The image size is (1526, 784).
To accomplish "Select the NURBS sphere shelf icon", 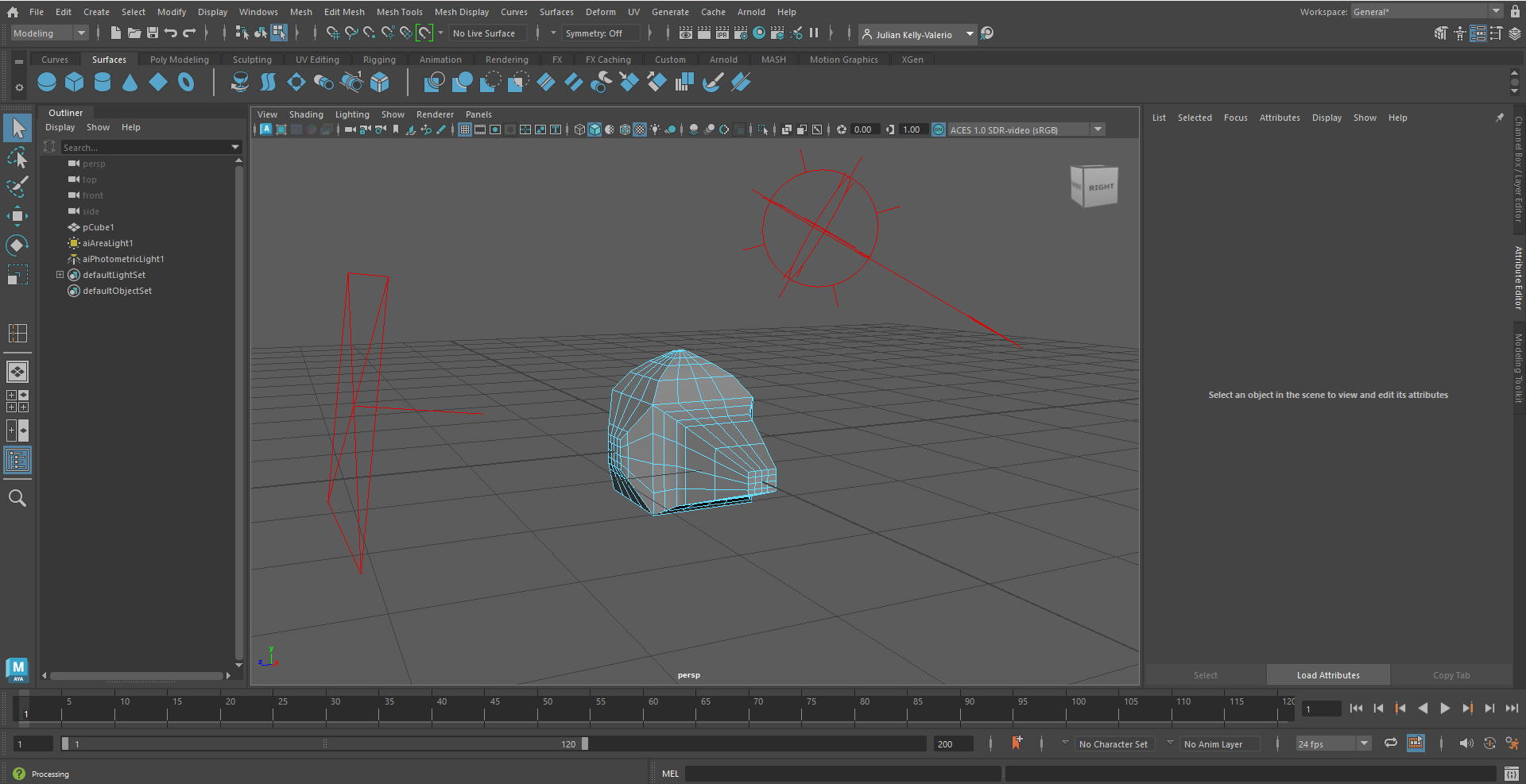I will (x=47, y=82).
